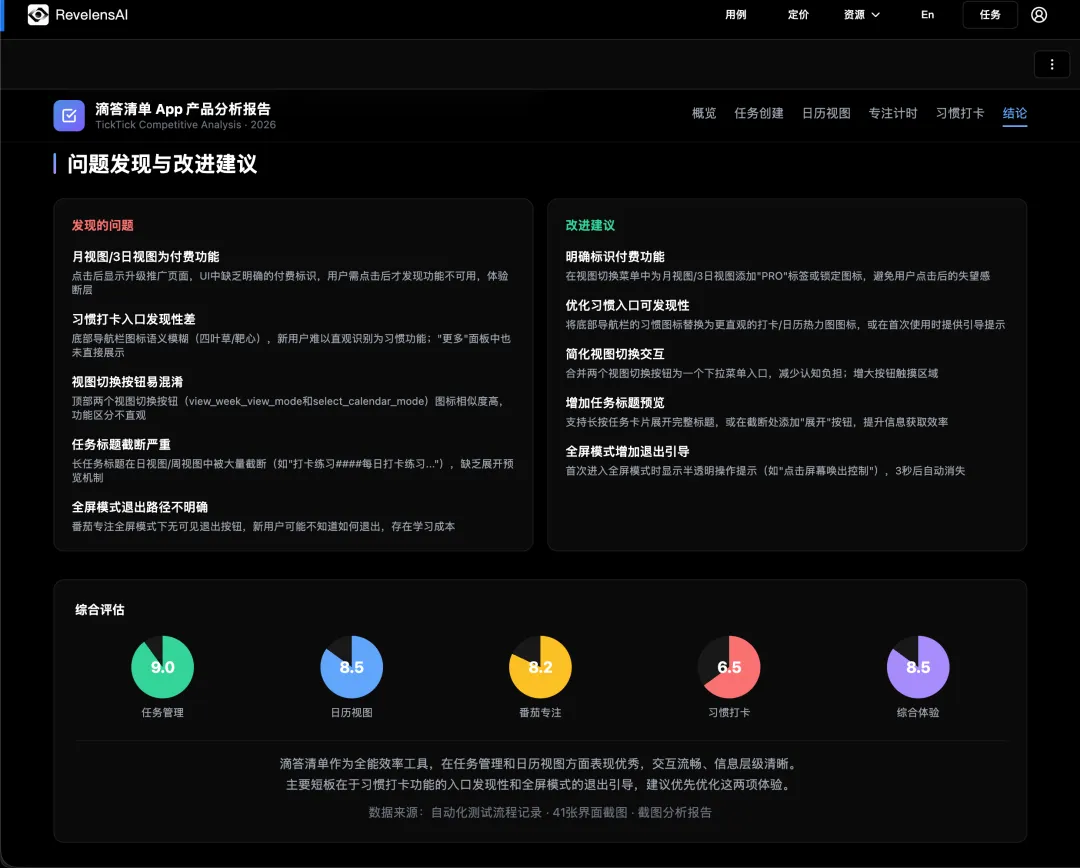The width and height of the screenshot is (1080, 868).
Task: Click the 简化视图切换交互 suggestion title
Action: [x=615, y=354]
